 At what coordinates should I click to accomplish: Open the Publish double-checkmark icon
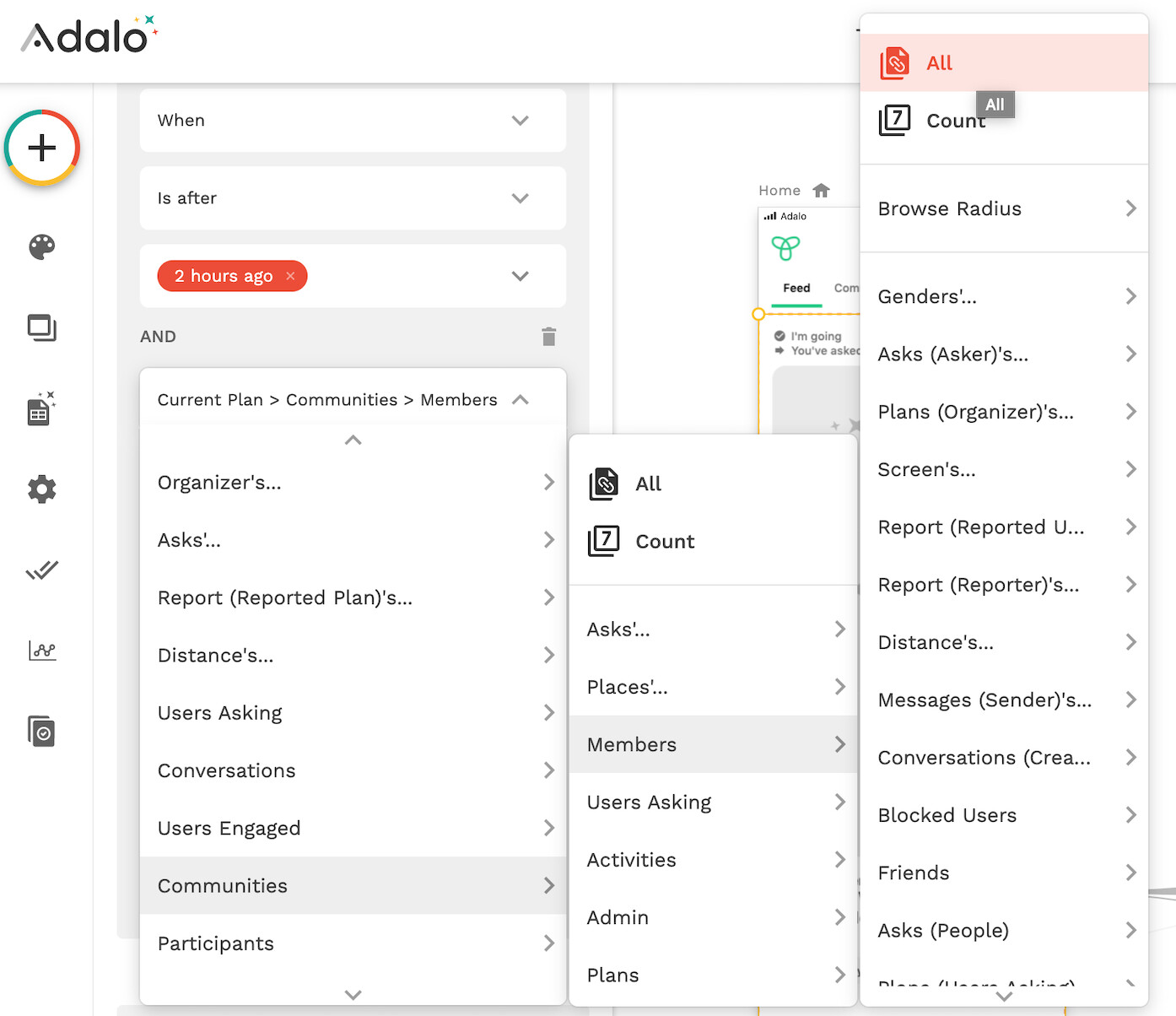pyautogui.click(x=41, y=570)
